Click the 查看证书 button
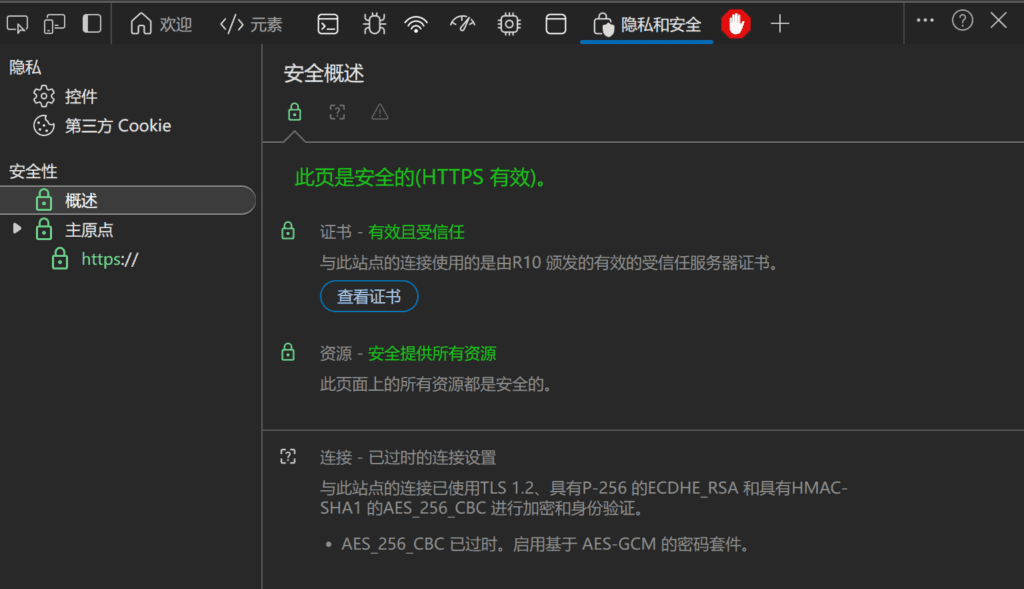The width and height of the screenshot is (1024, 589). click(368, 296)
